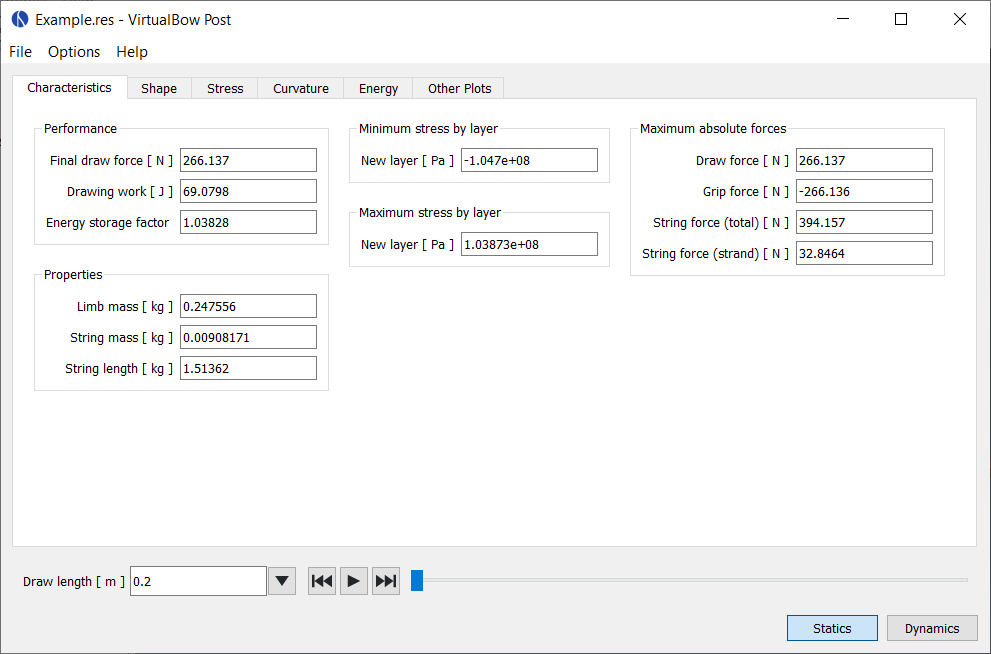Show the Dynamics results
Image resolution: width=991 pixels, height=654 pixels.
(x=932, y=628)
